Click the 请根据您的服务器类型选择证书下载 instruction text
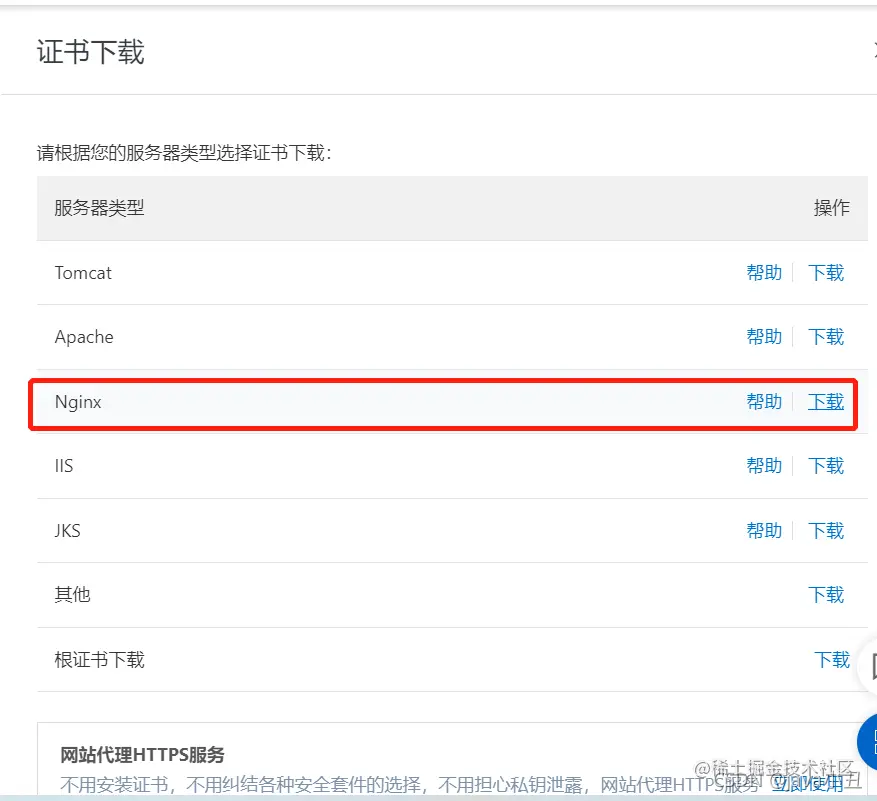877x801 pixels. tap(184, 153)
